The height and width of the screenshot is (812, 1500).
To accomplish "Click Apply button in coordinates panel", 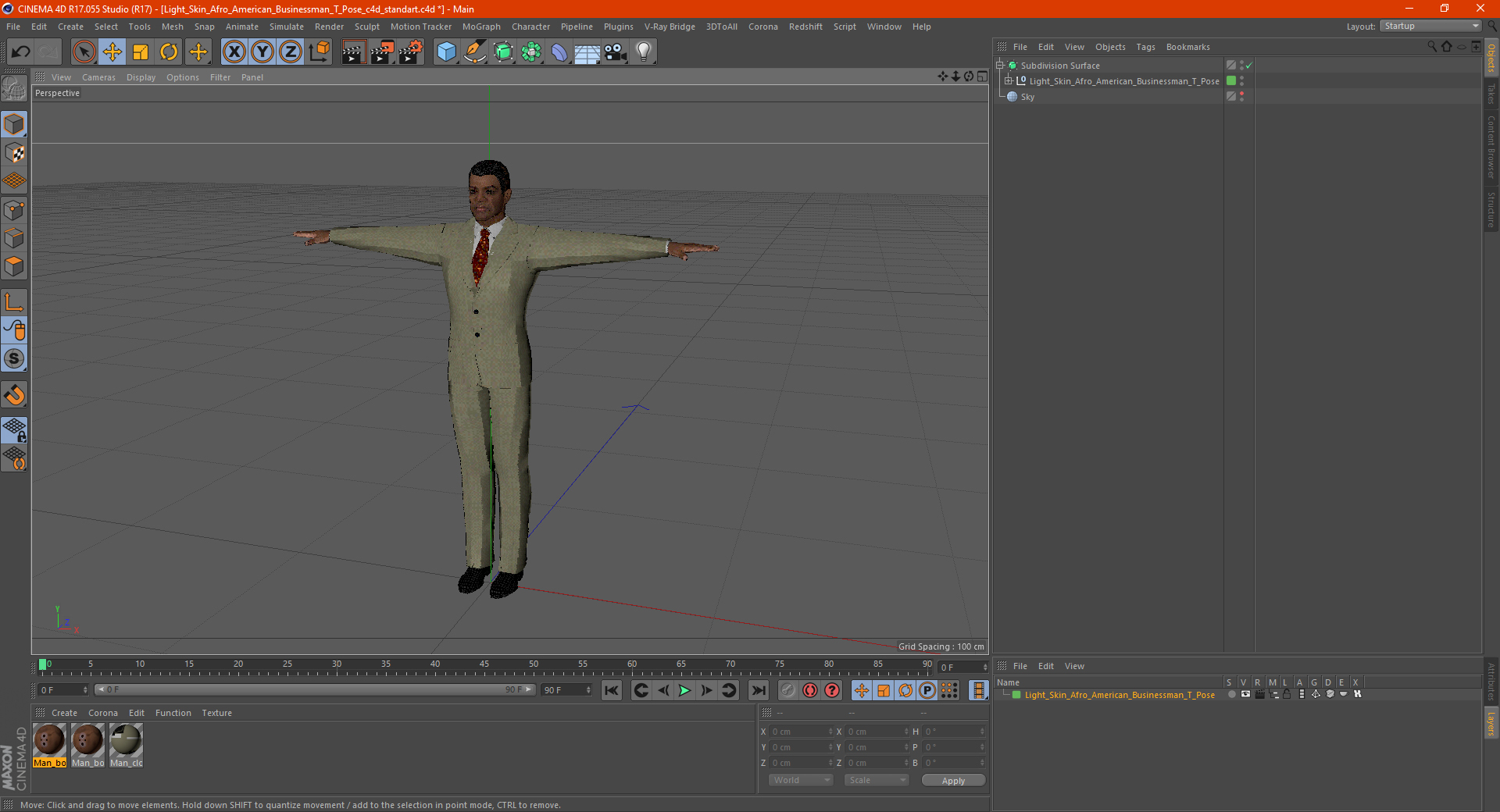I will (x=953, y=781).
